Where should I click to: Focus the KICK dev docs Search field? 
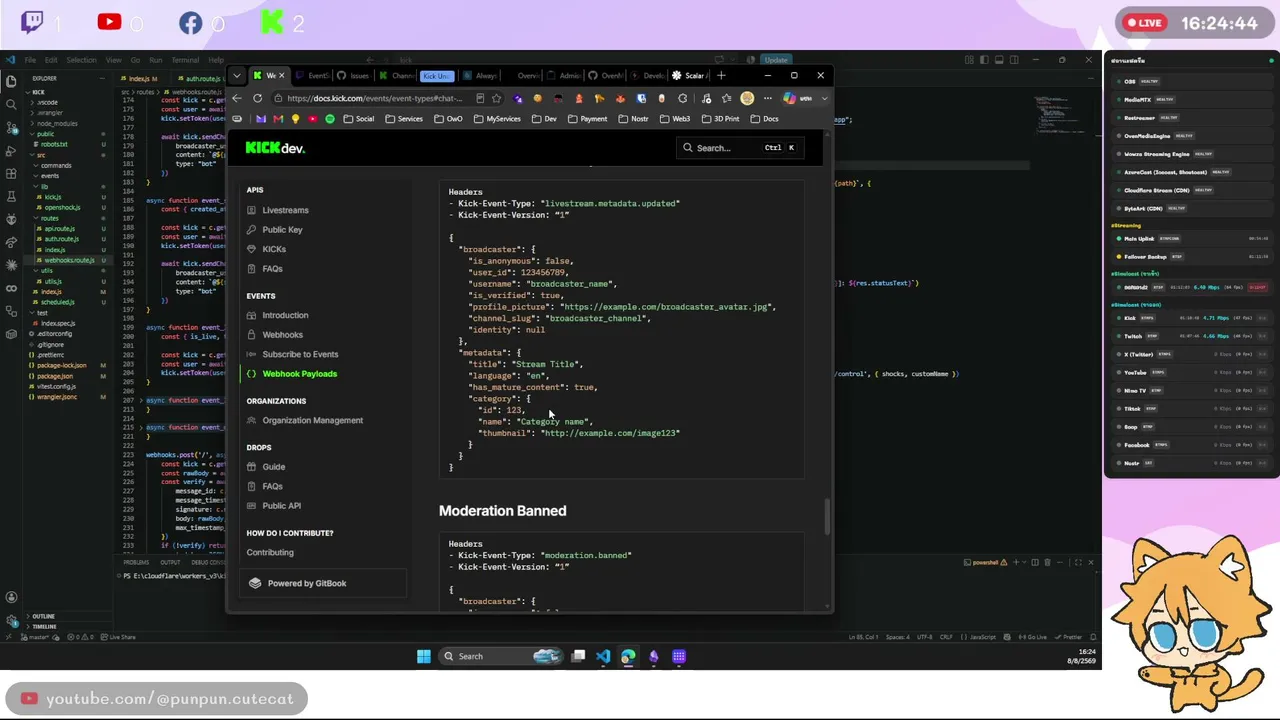click(739, 148)
